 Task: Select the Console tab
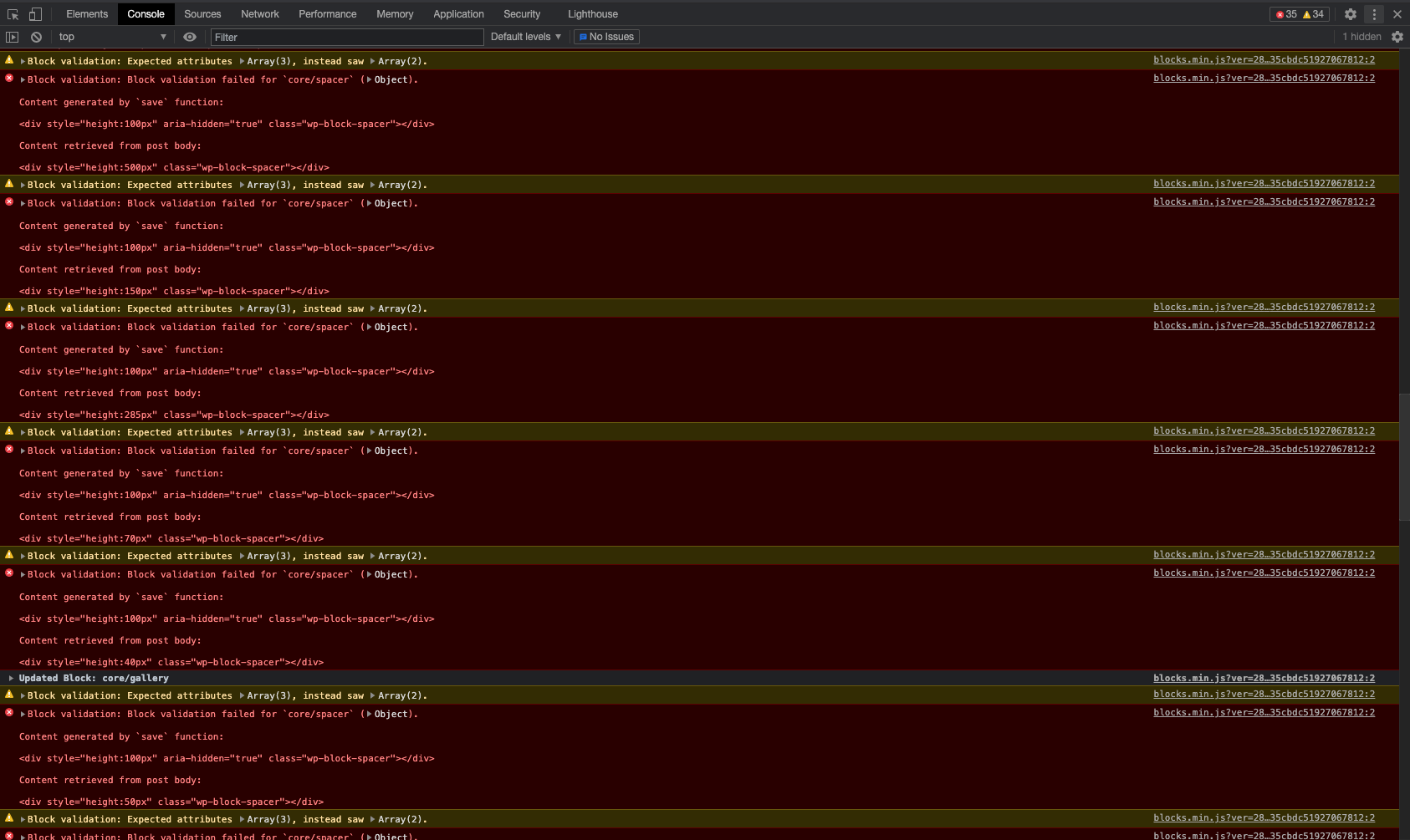[146, 14]
